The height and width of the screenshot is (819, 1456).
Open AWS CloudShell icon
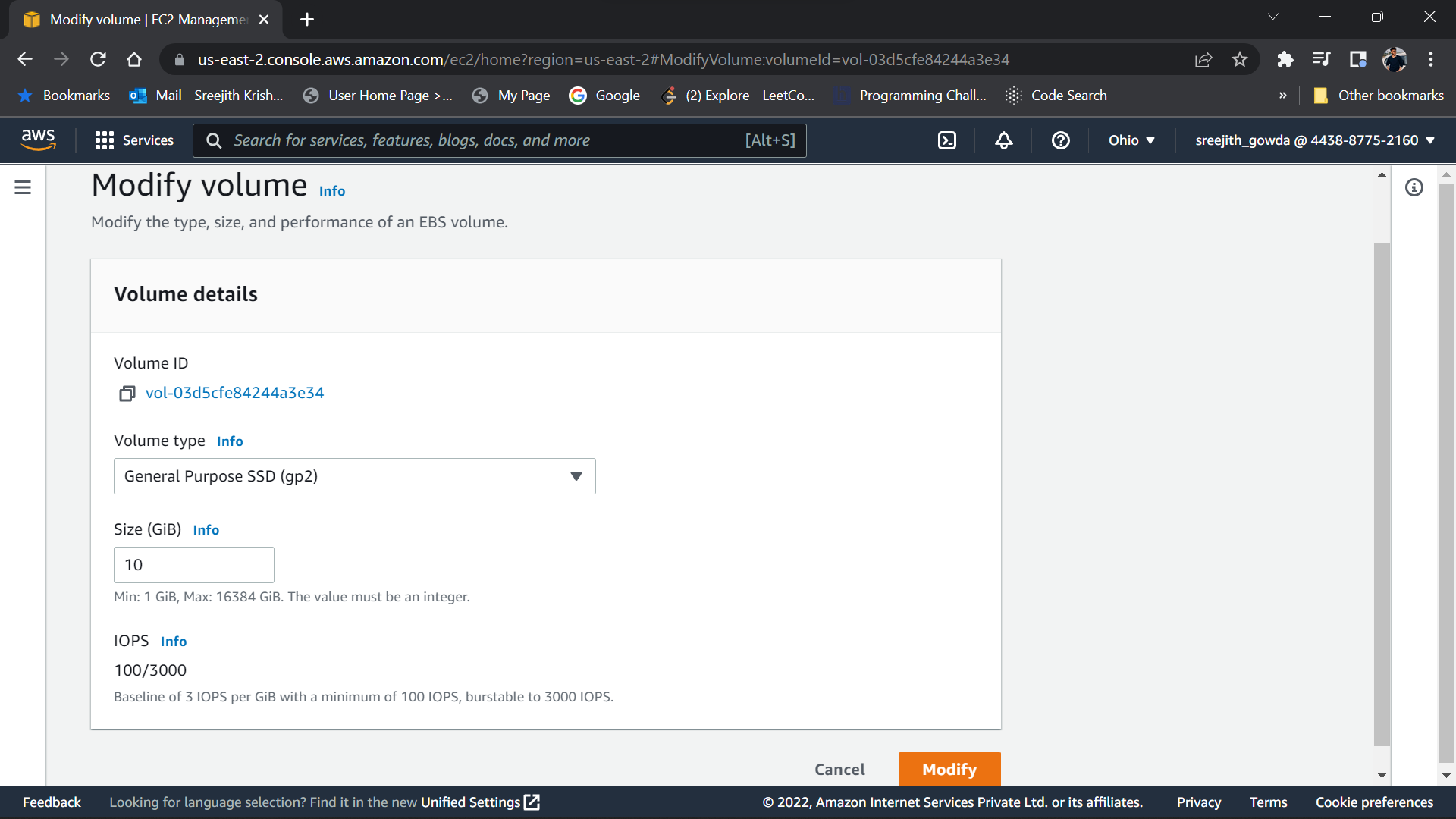tap(947, 140)
